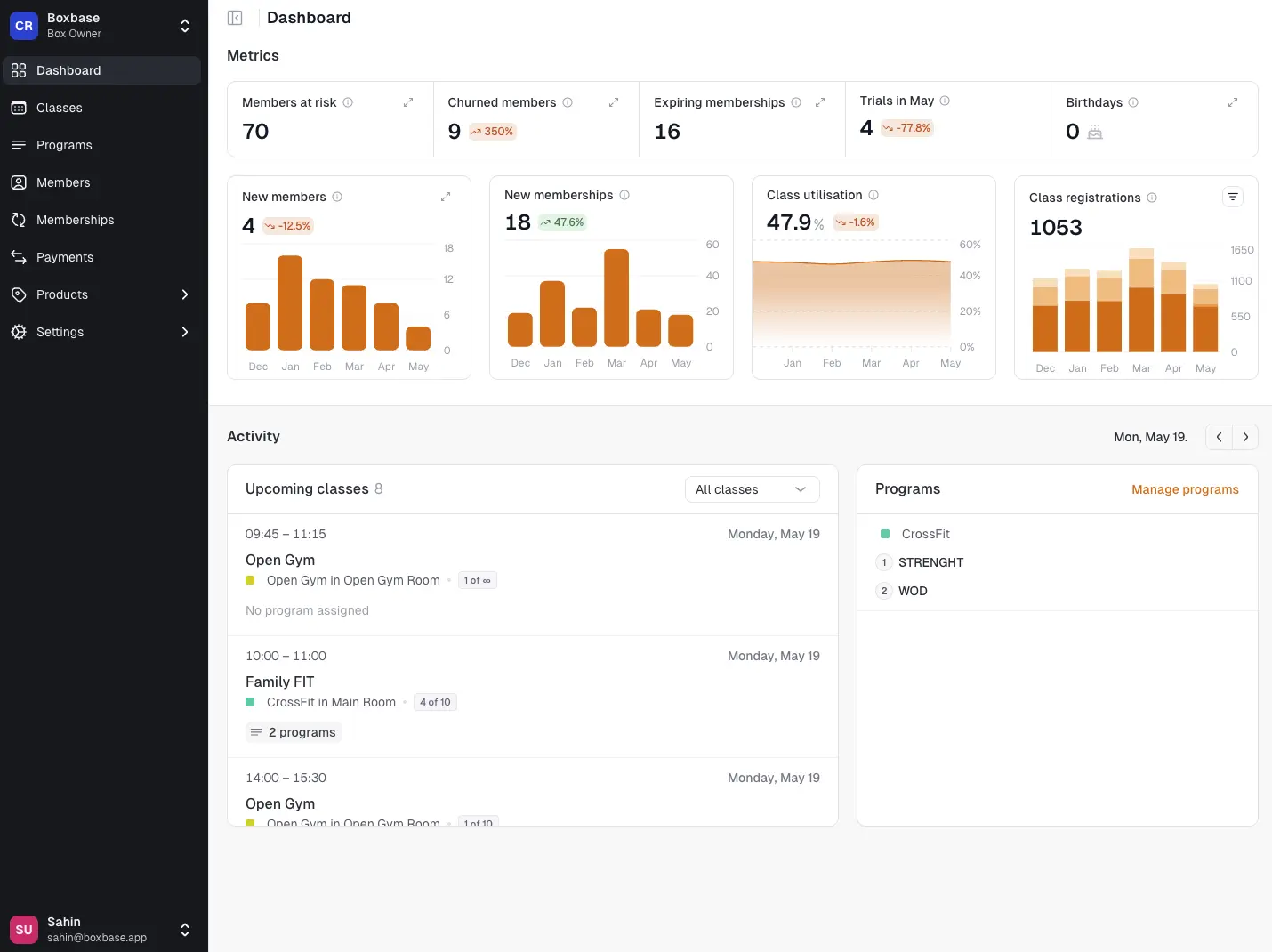This screenshot has height=952, width=1272.
Task: Click the Manage programs link
Action: coord(1185,489)
